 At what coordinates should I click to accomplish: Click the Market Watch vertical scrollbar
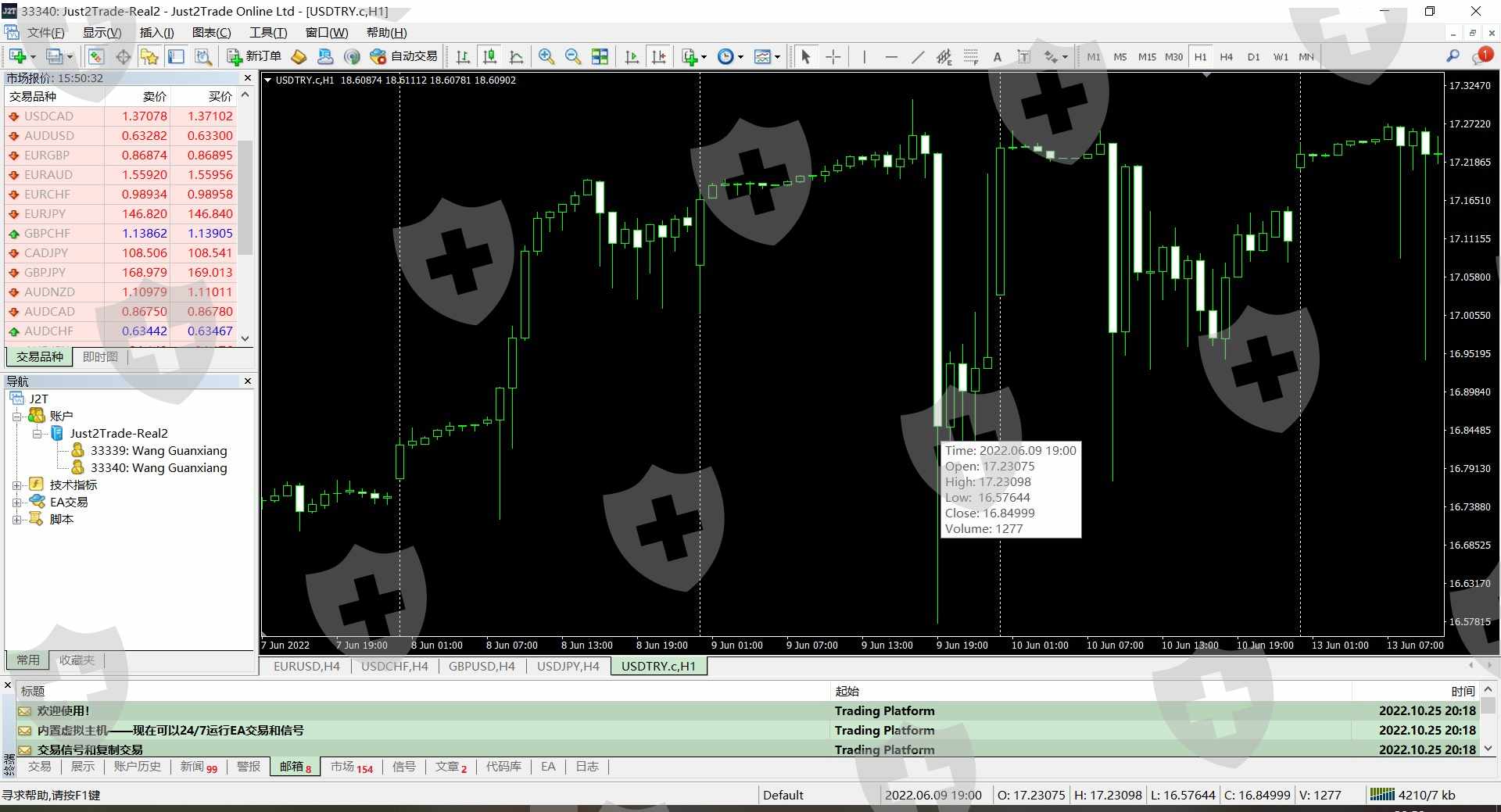245,195
